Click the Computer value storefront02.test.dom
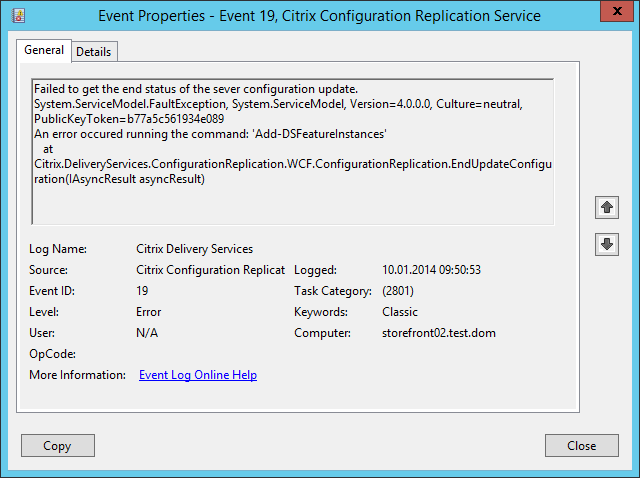Viewport: 640px width, 478px height. pos(439,333)
